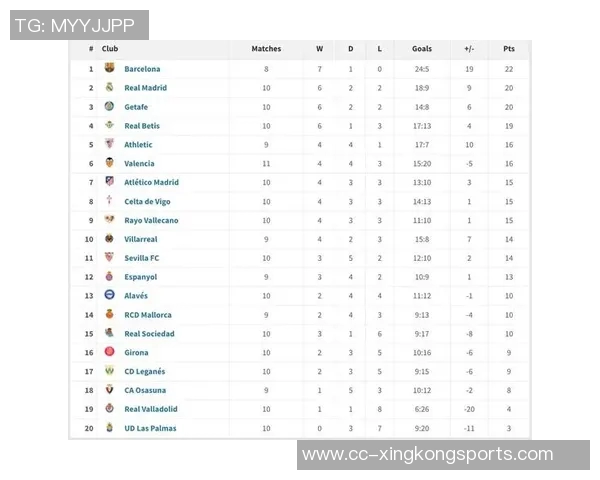Click the Athletic club crest

pyautogui.click(x=109, y=145)
